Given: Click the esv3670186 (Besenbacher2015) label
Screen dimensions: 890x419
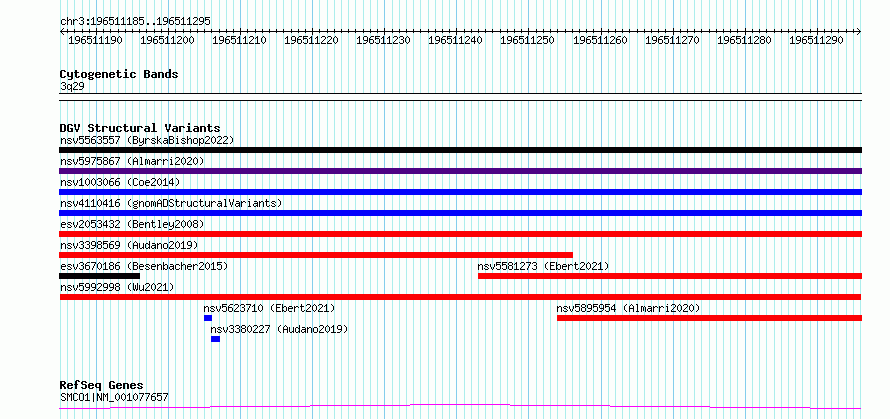Looking at the screenshot, I should pos(144,266).
